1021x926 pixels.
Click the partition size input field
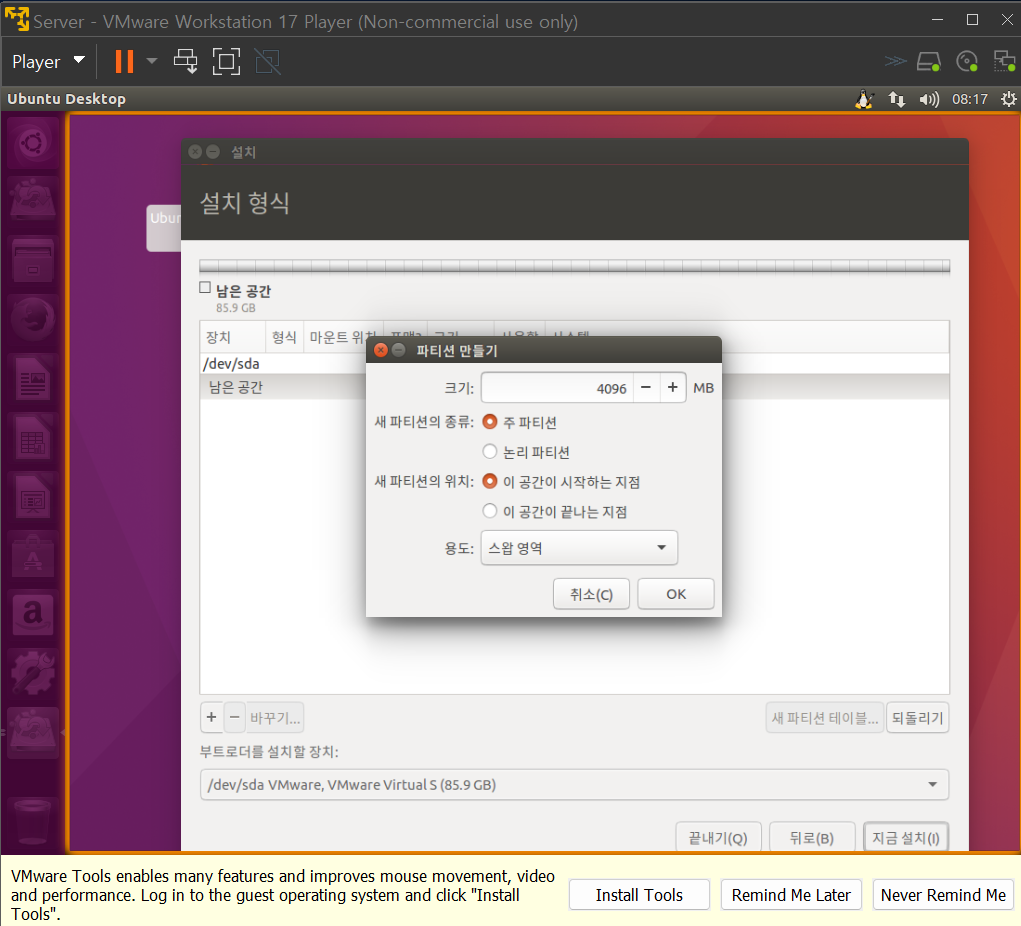click(557, 388)
